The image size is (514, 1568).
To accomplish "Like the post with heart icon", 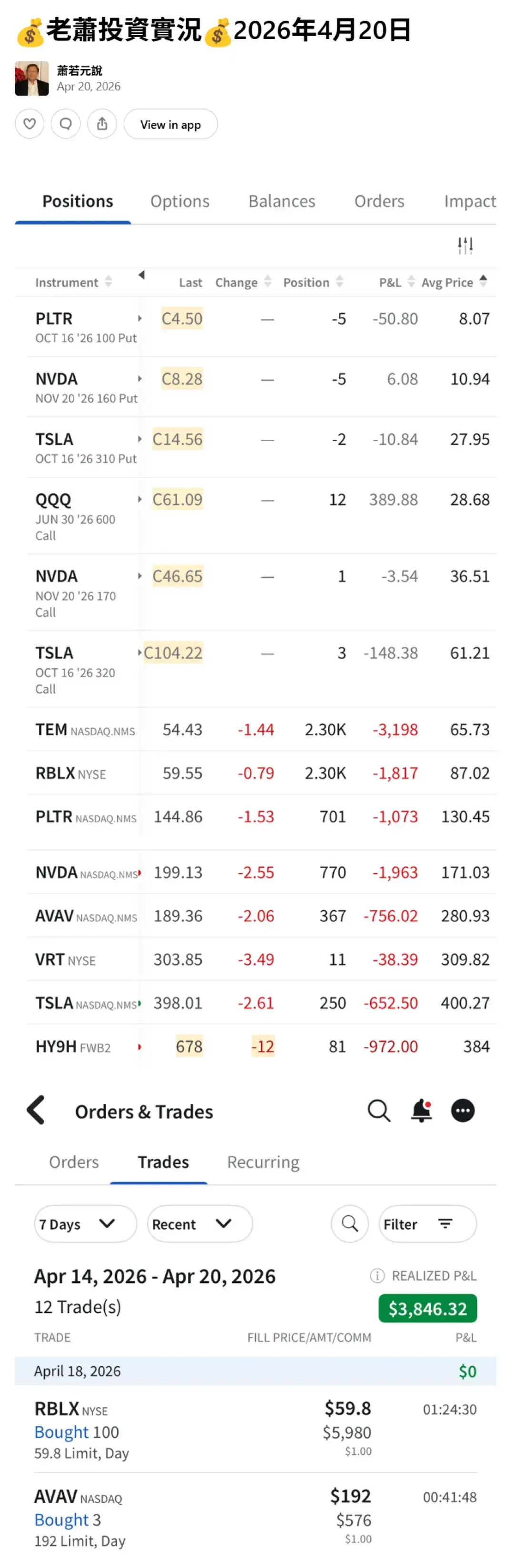I will click(29, 124).
